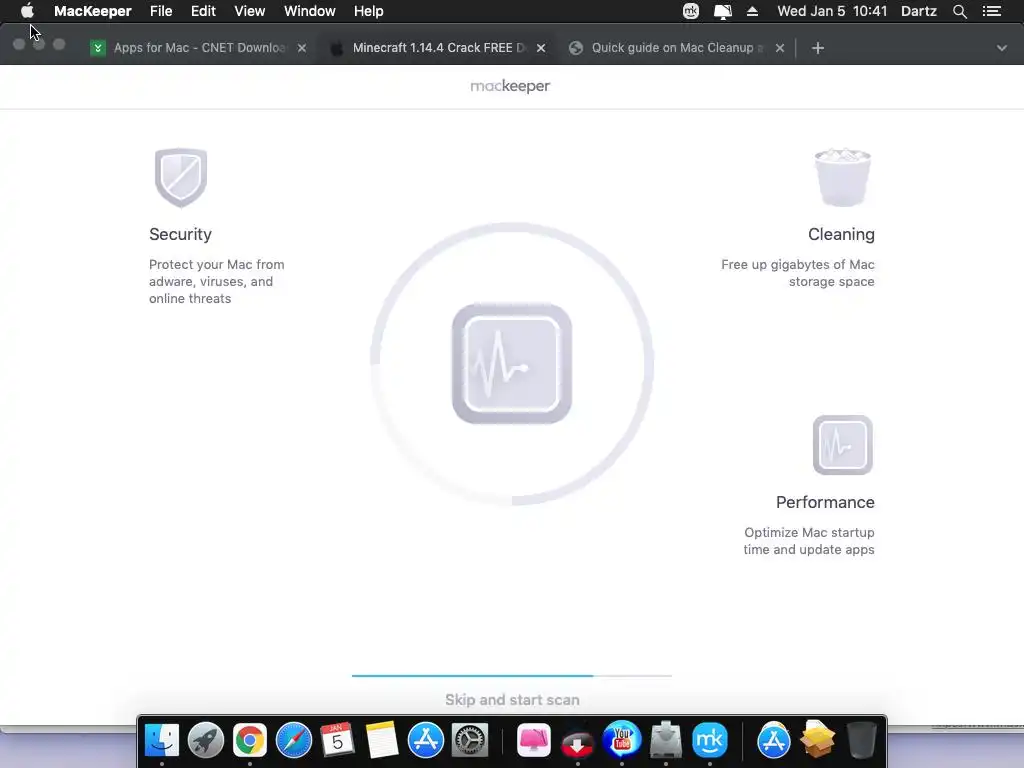The image size is (1024, 768).
Task: Open a new tab with the plus button
Action: [x=818, y=48]
